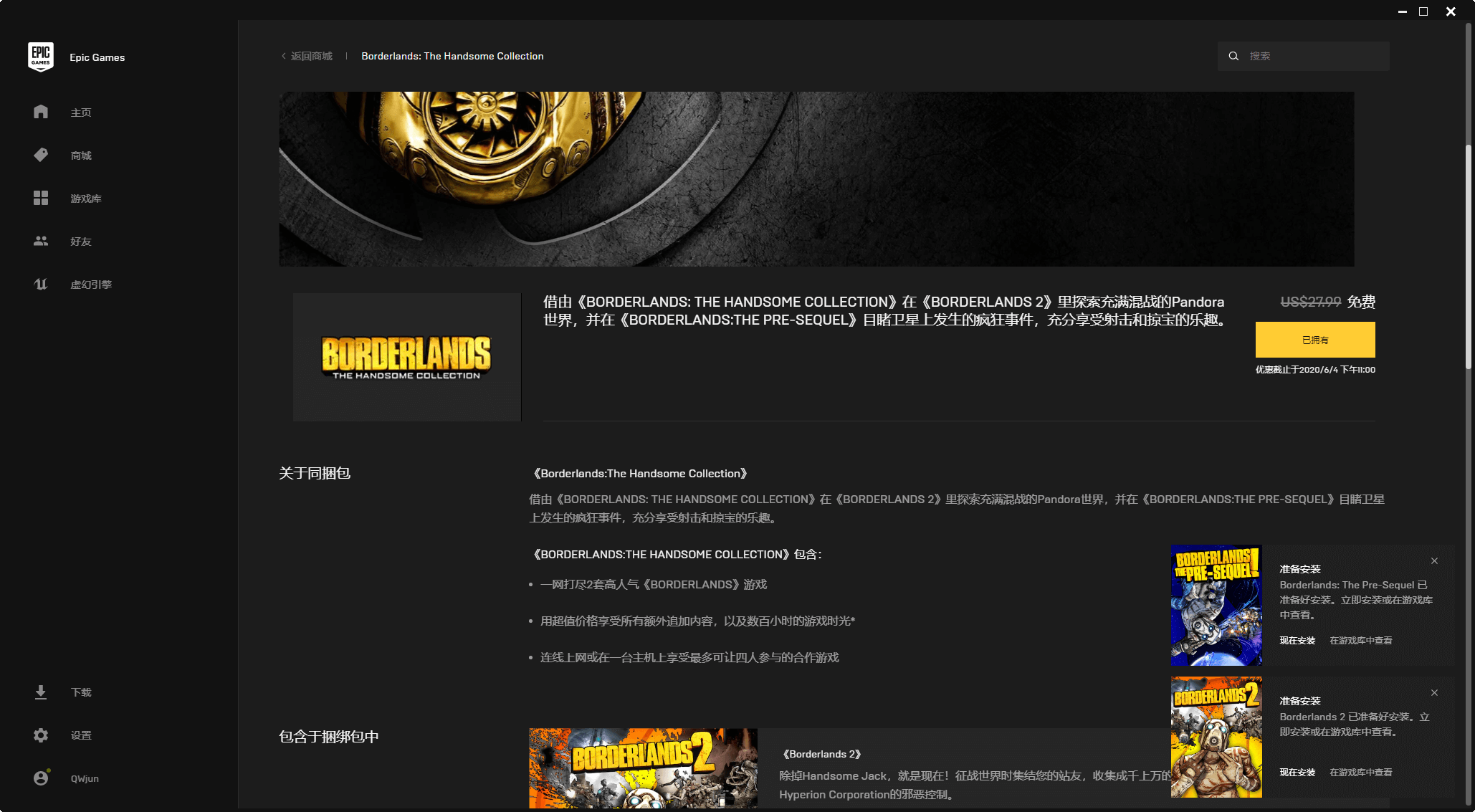Click 在游戏库中查看 for Borderlands 2 notification
This screenshot has height=812, width=1475.
(x=1361, y=773)
